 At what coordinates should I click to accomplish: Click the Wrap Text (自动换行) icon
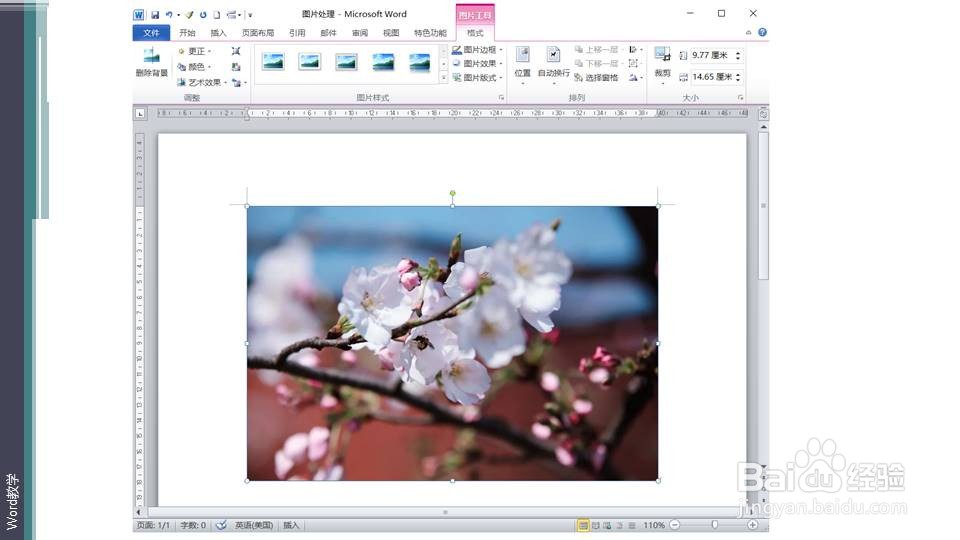pos(553,54)
